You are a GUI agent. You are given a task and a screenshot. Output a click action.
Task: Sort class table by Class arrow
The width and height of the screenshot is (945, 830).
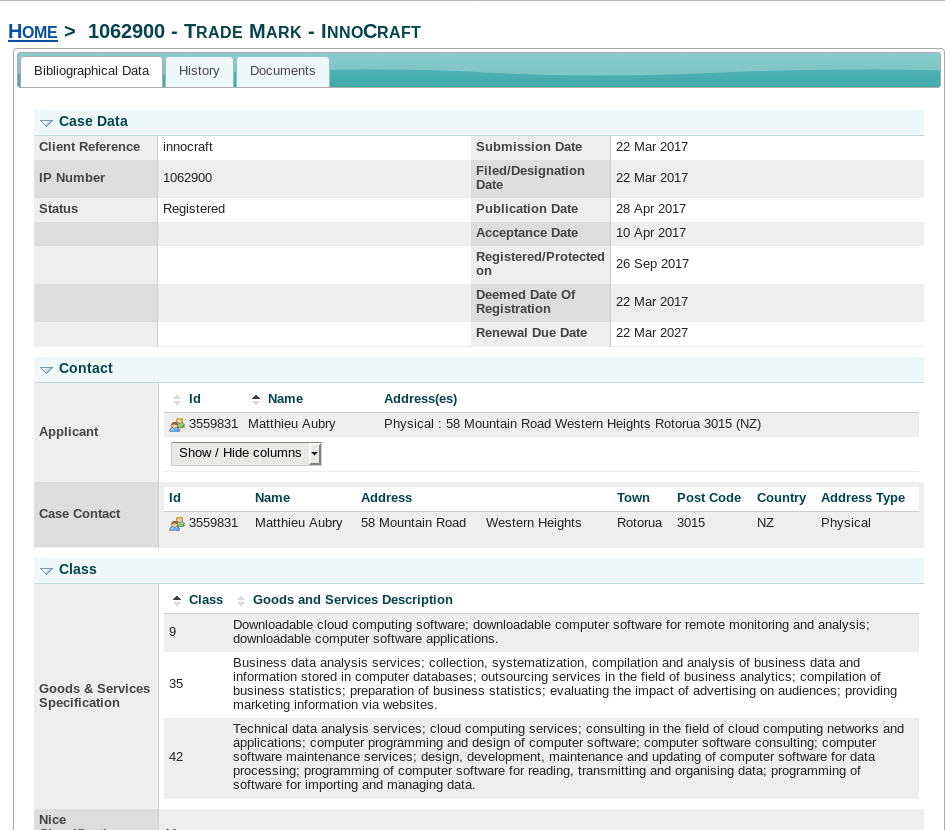177,600
